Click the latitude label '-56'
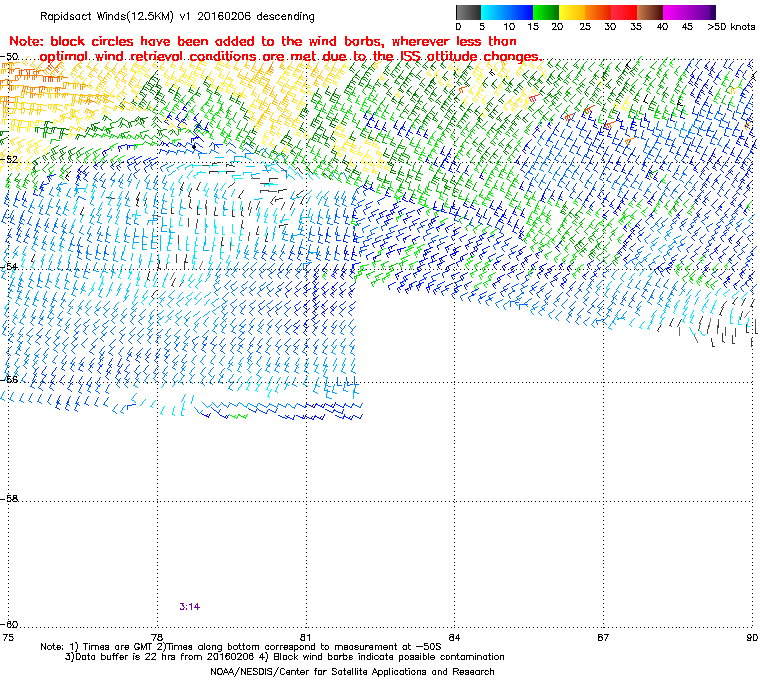The width and height of the screenshot is (760, 688). point(9,379)
